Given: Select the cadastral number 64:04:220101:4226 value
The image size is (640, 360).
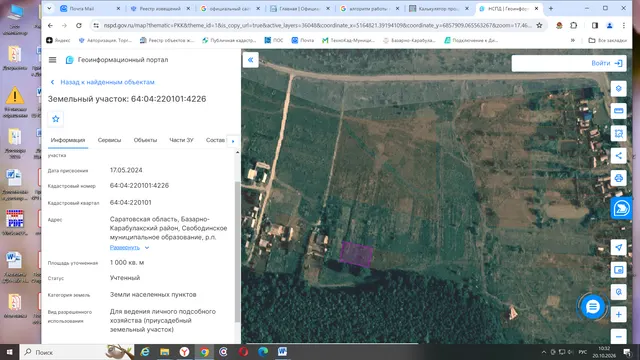Looking at the screenshot, I should (x=139, y=185).
